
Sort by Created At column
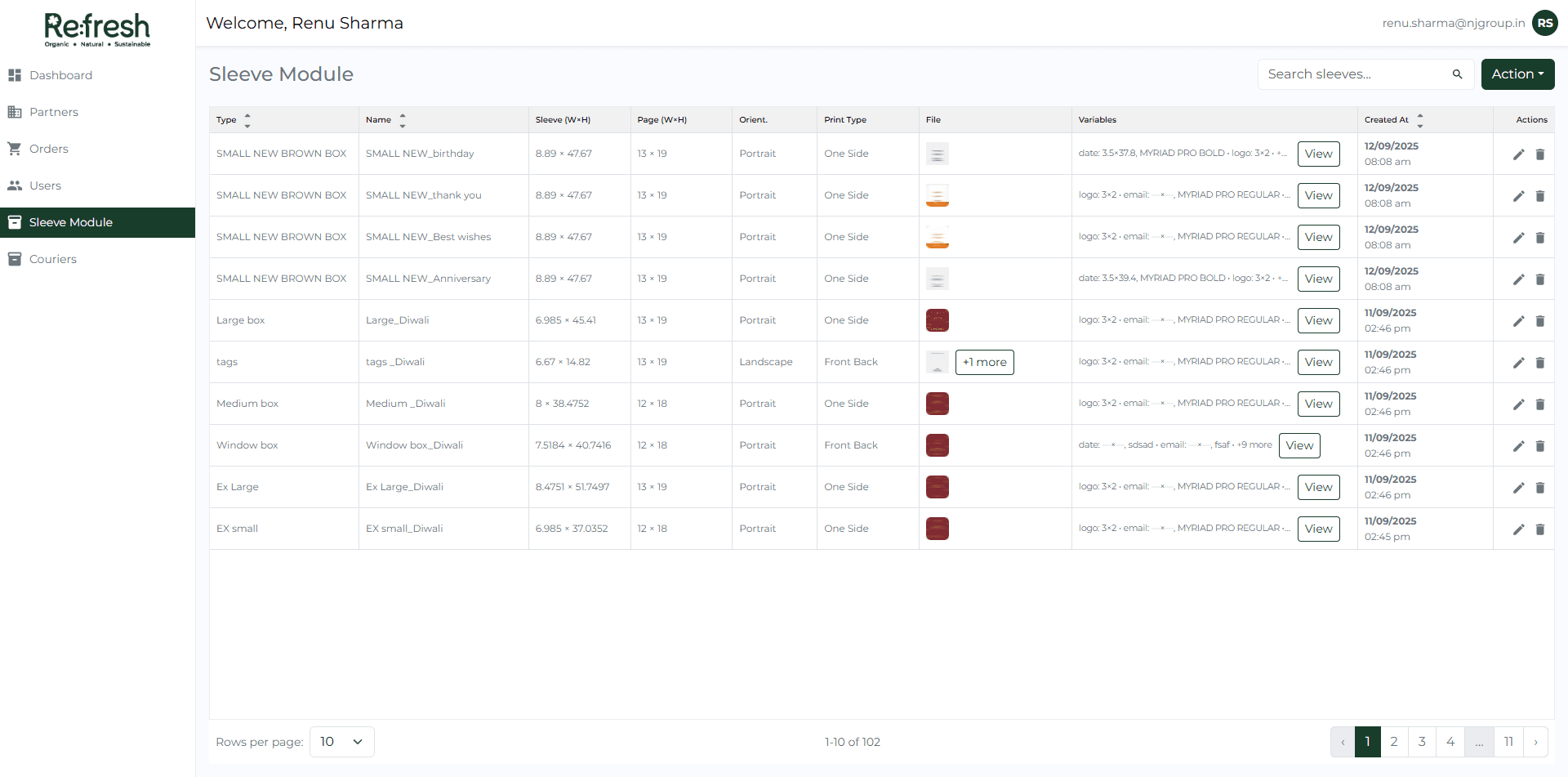(1420, 120)
